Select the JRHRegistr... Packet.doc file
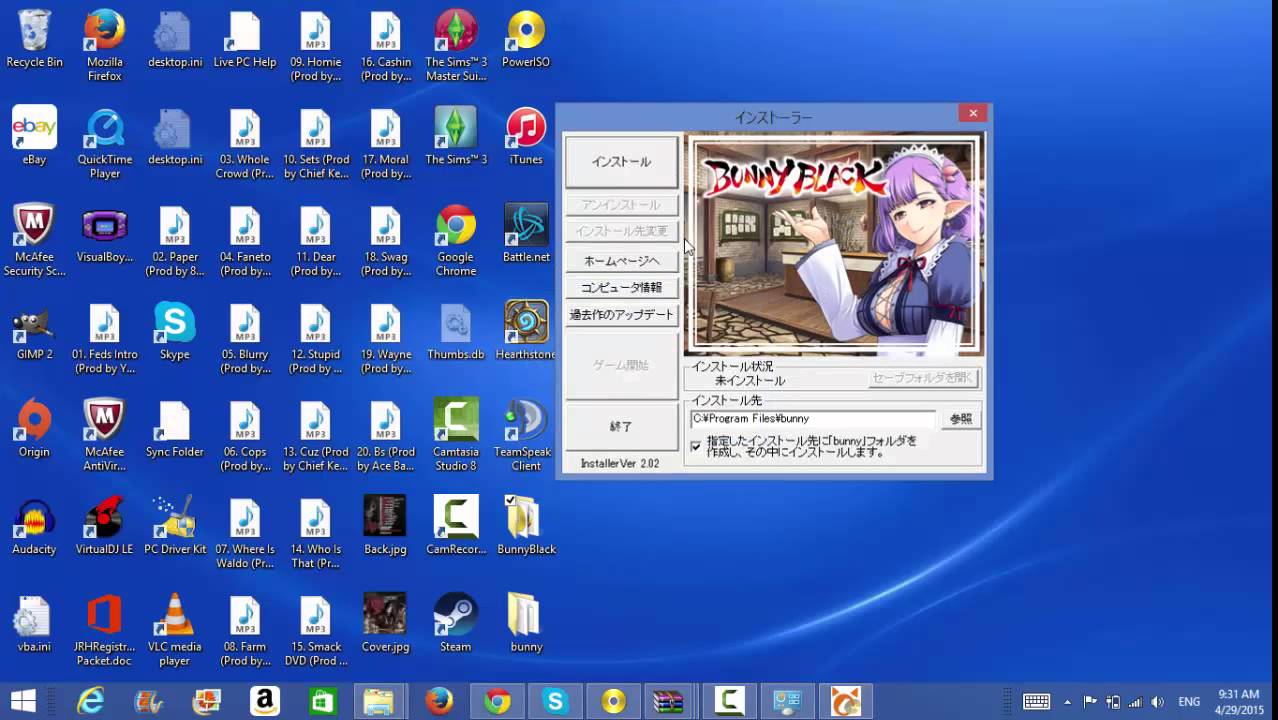 click(104, 631)
